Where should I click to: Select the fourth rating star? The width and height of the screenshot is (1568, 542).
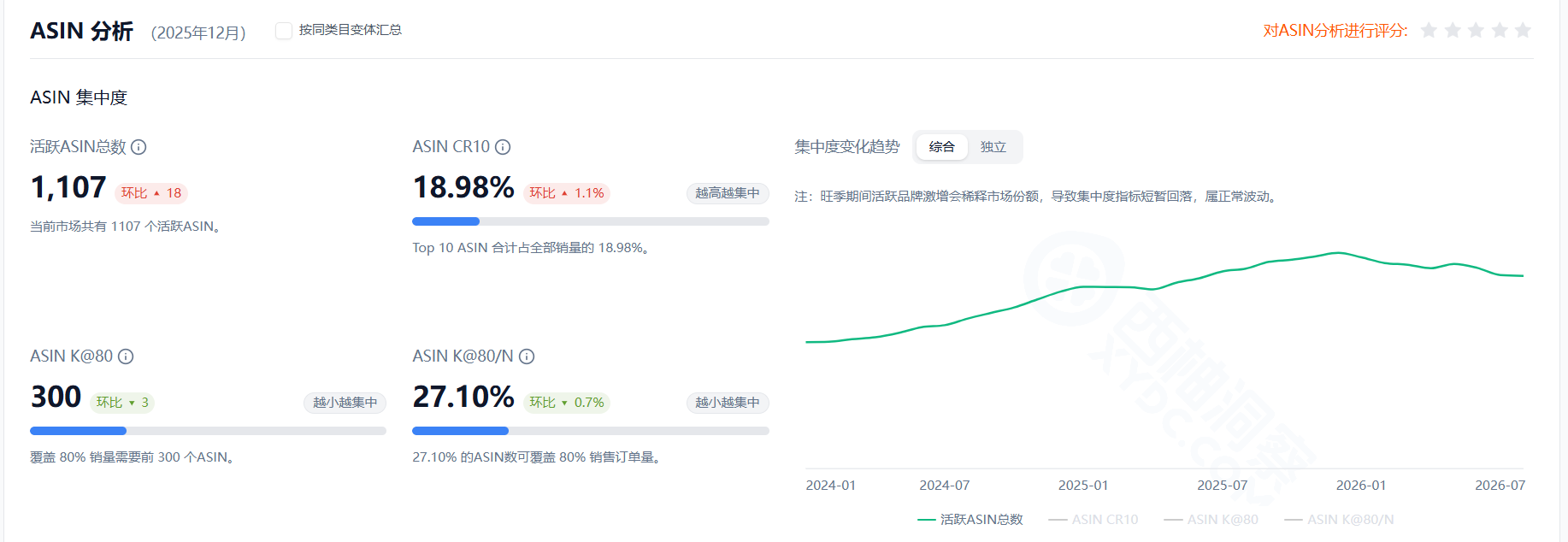(x=1500, y=31)
